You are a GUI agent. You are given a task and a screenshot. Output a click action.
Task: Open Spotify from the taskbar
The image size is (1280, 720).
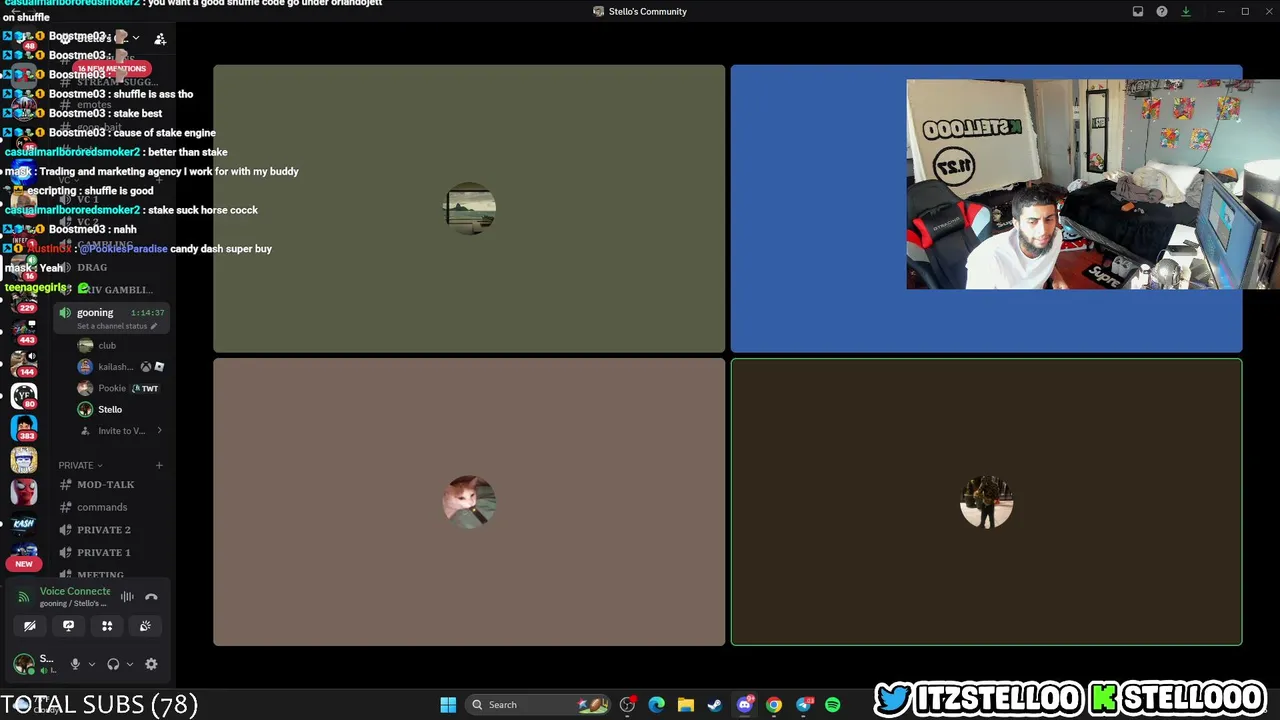point(833,705)
